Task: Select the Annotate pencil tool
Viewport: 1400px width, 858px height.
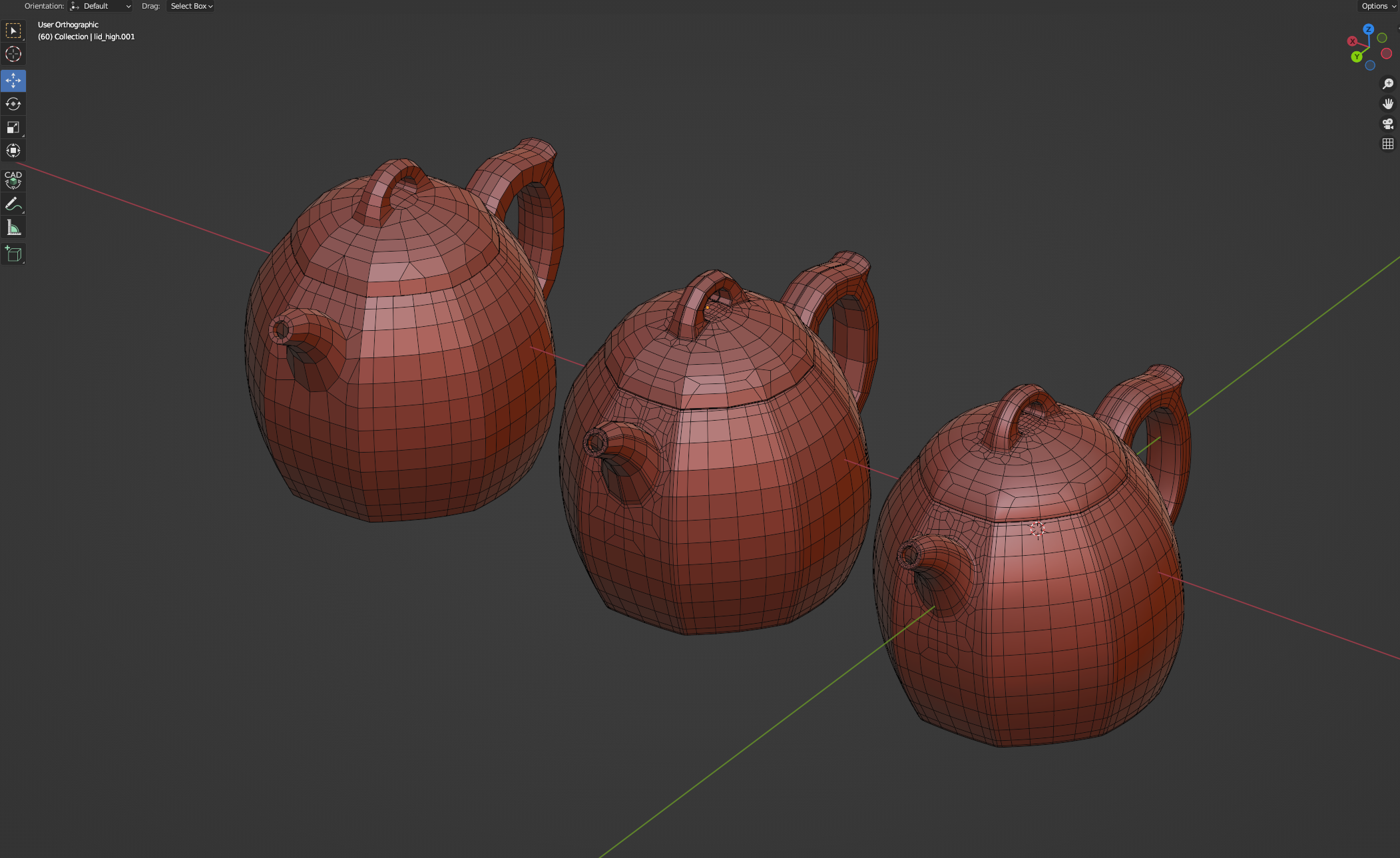Action: pos(13,204)
